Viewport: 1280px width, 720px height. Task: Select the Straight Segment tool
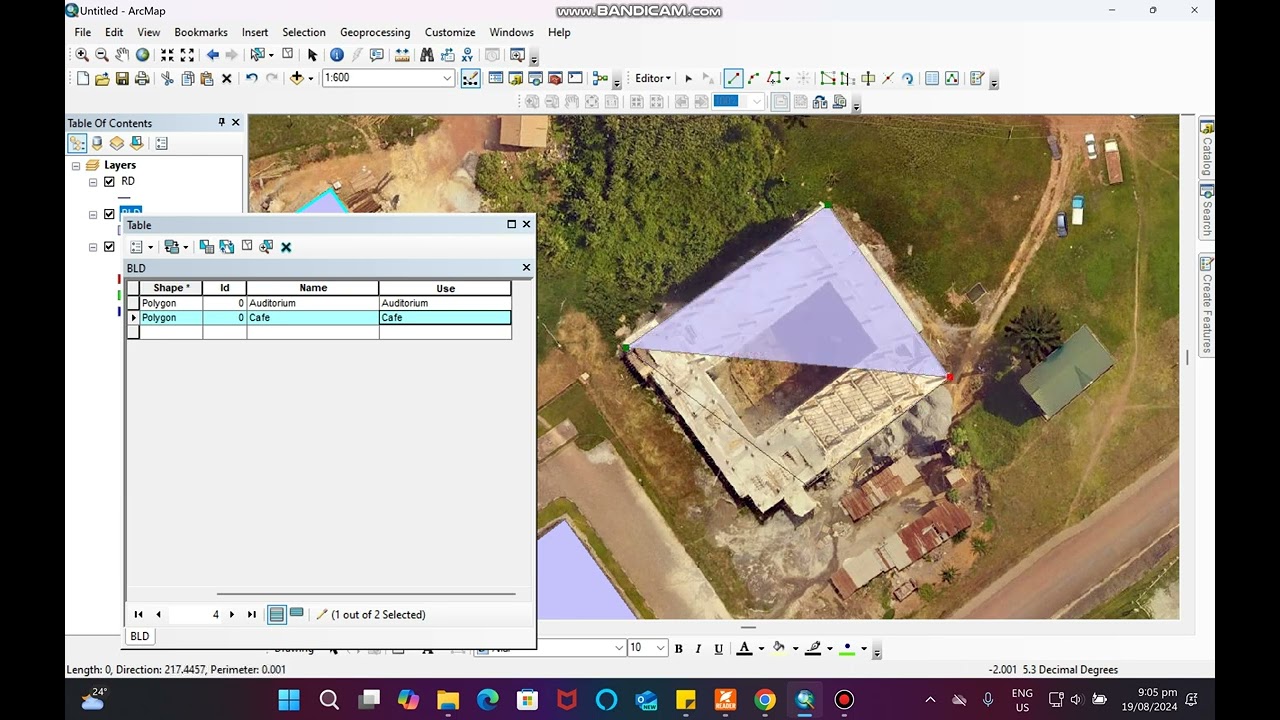(x=733, y=78)
